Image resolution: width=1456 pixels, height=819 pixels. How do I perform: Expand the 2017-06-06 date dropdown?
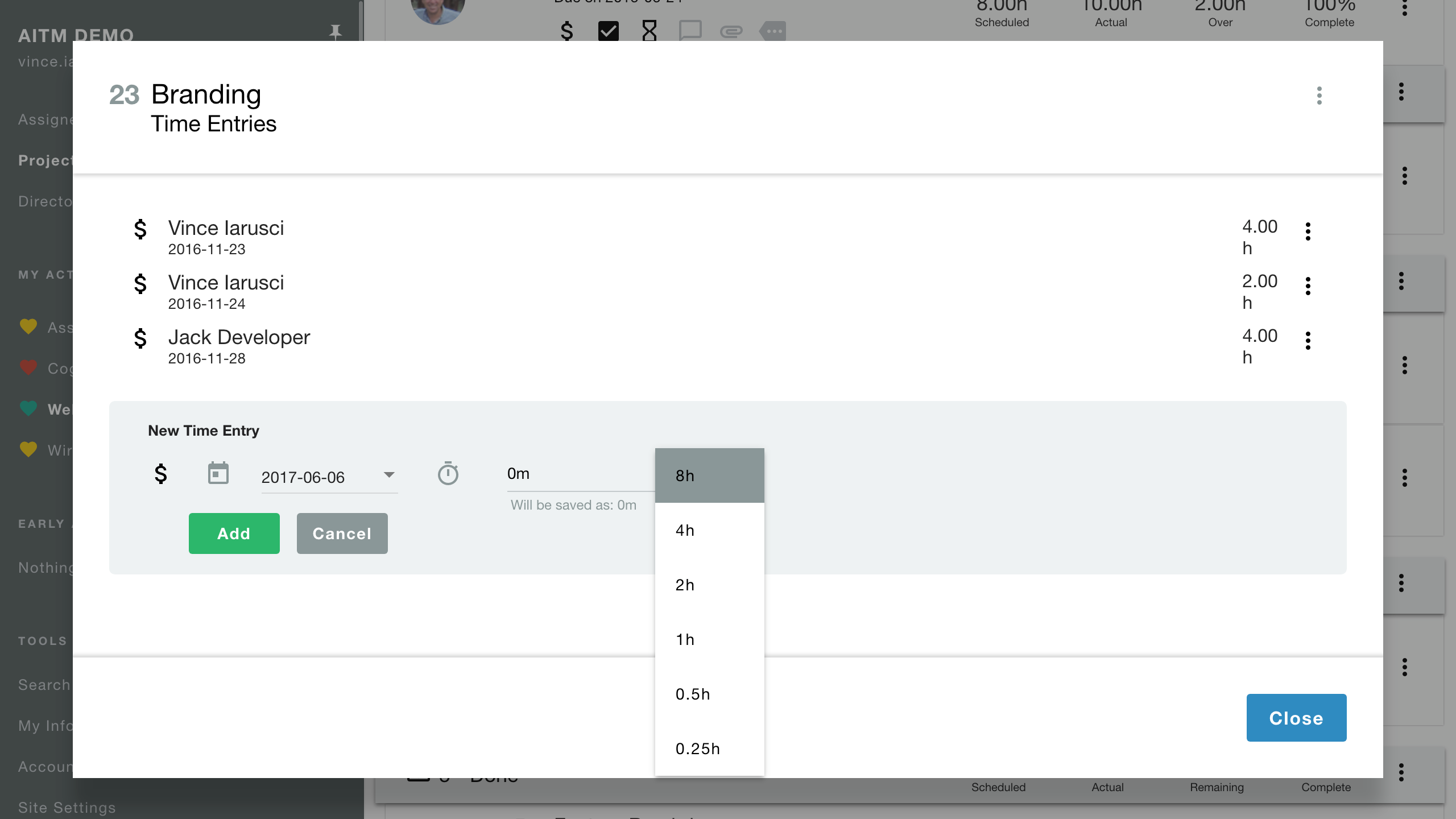(389, 475)
